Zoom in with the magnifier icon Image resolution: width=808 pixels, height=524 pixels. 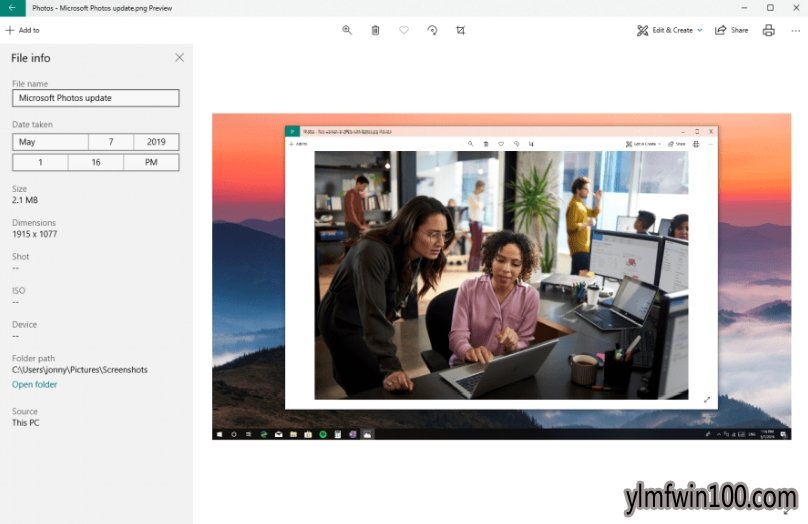pyautogui.click(x=347, y=30)
